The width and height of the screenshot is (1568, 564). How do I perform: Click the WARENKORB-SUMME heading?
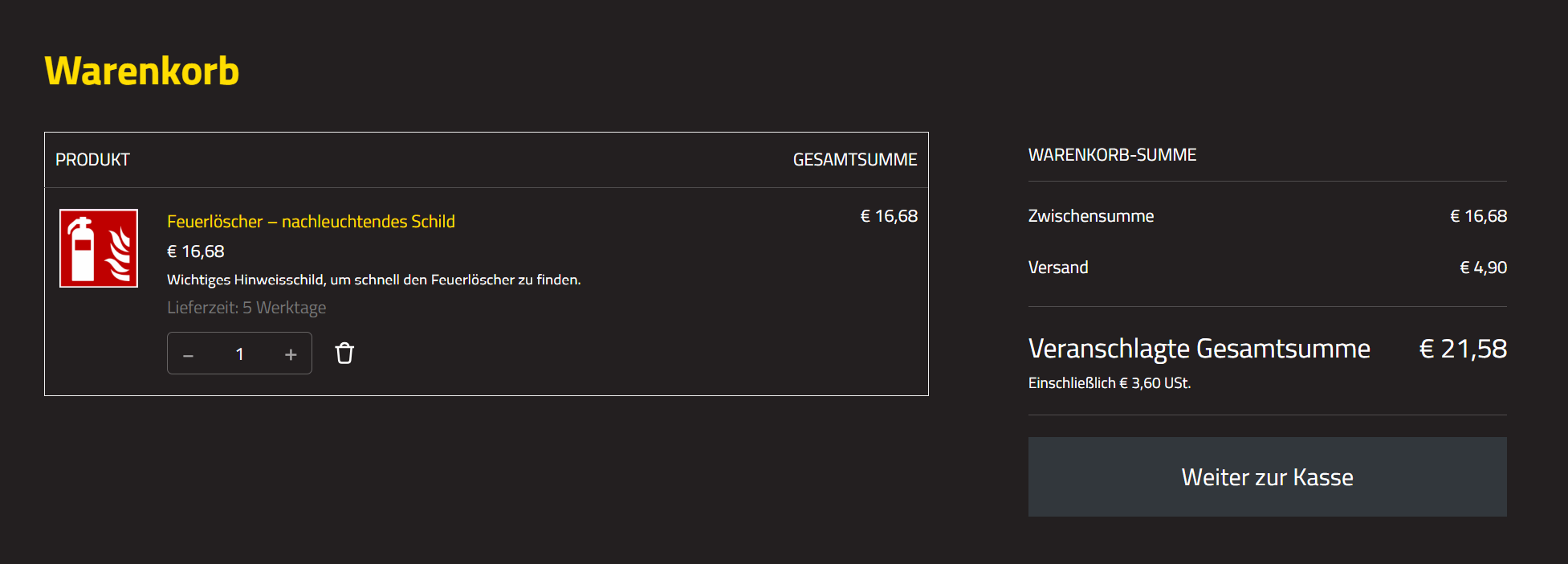[x=1112, y=155]
